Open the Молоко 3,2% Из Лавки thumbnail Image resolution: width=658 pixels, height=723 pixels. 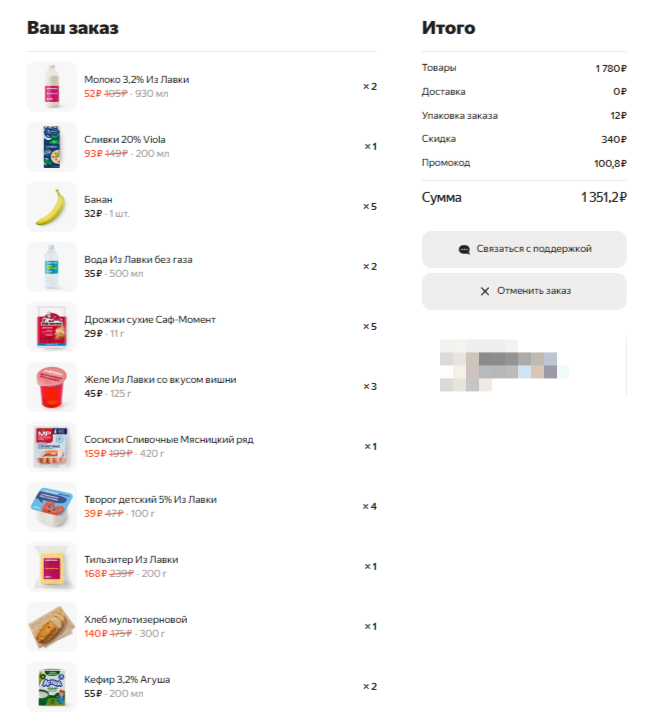click(x=52, y=87)
